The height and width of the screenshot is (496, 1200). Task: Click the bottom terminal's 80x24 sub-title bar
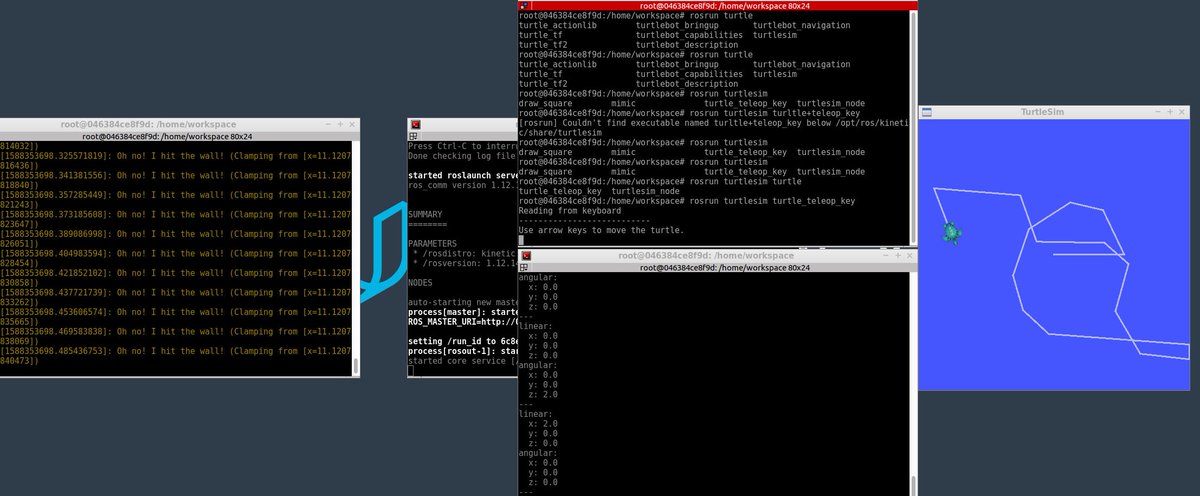718,268
